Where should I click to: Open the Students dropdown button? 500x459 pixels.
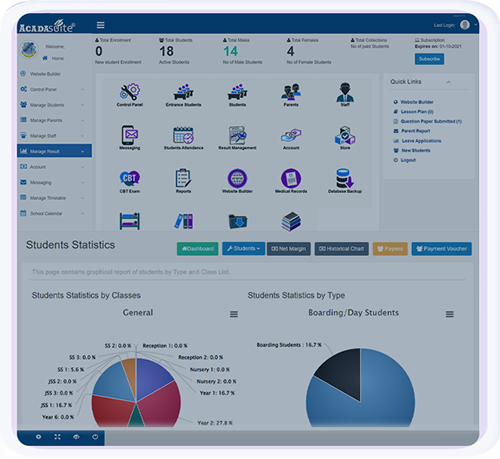[x=244, y=249]
